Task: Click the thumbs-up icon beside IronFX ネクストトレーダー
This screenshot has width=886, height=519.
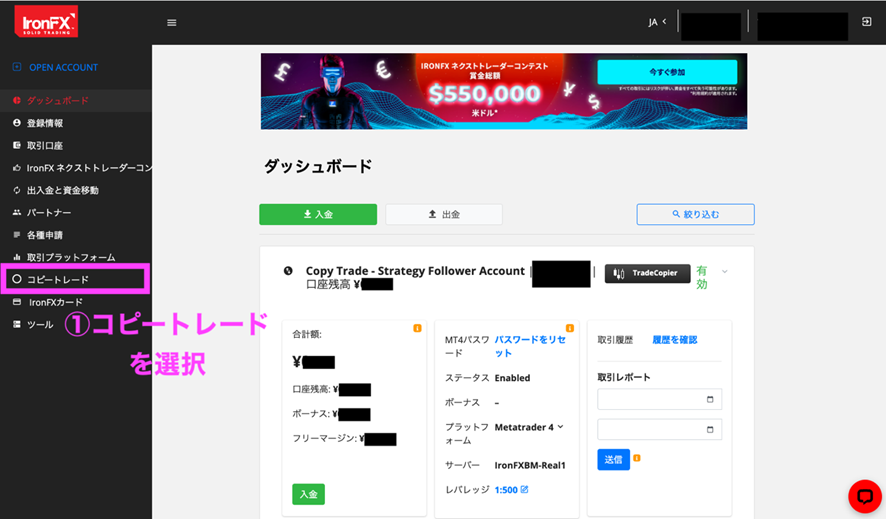Action: tap(16, 168)
